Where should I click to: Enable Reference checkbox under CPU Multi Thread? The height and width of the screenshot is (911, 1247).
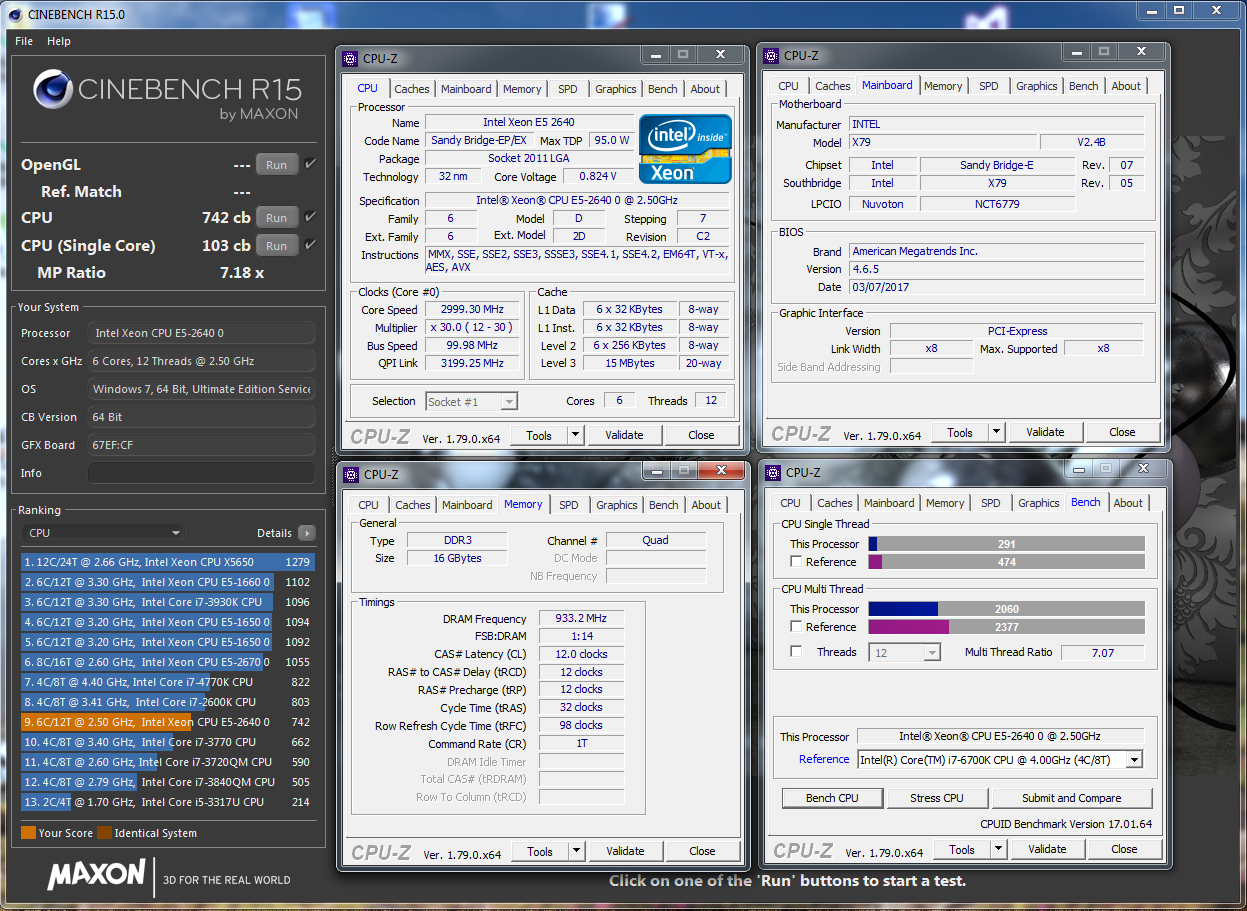(796, 627)
